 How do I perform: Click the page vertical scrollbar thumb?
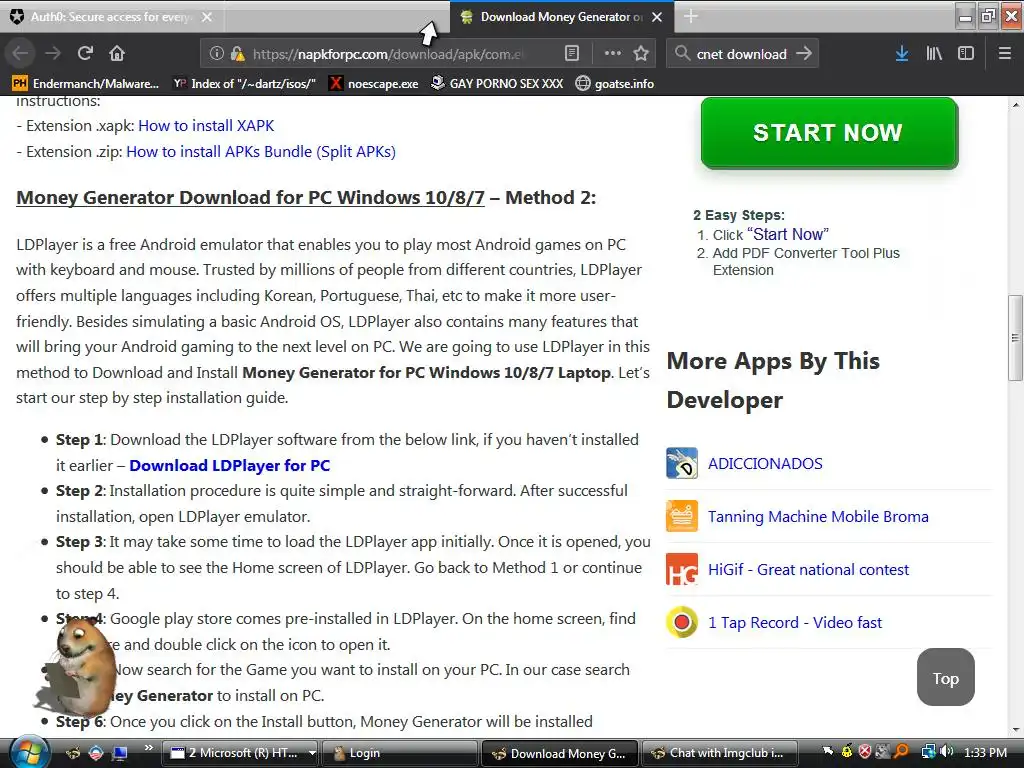(1015, 337)
